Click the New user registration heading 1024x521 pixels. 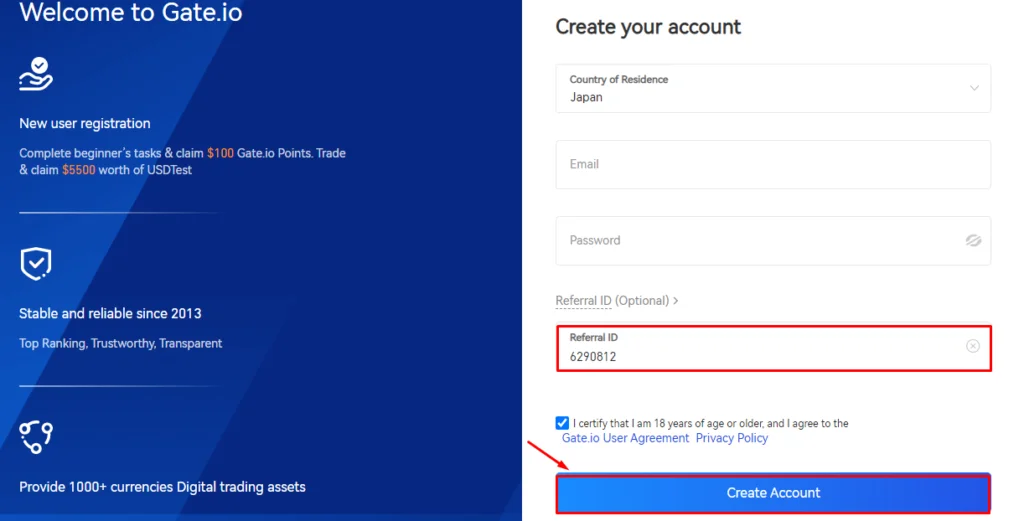click(85, 123)
